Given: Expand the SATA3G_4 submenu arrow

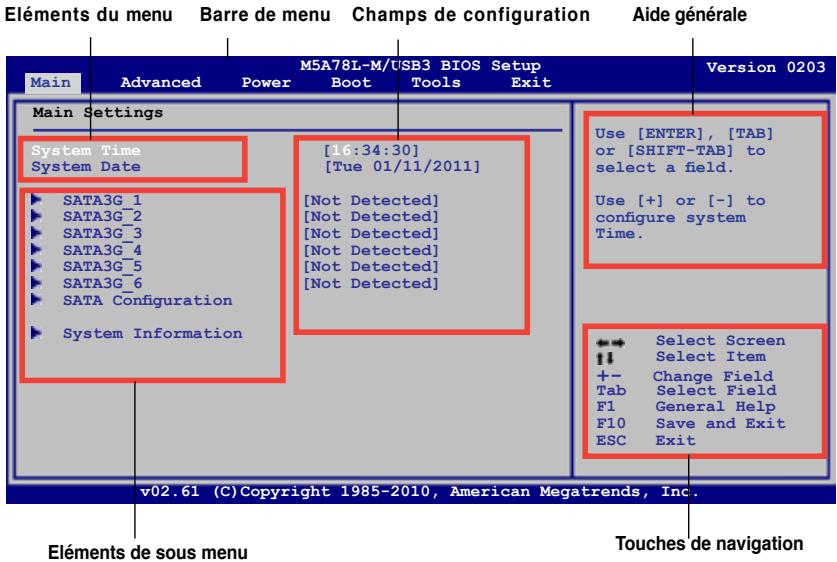Looking at the screenshot, I should tap(36, 249).
